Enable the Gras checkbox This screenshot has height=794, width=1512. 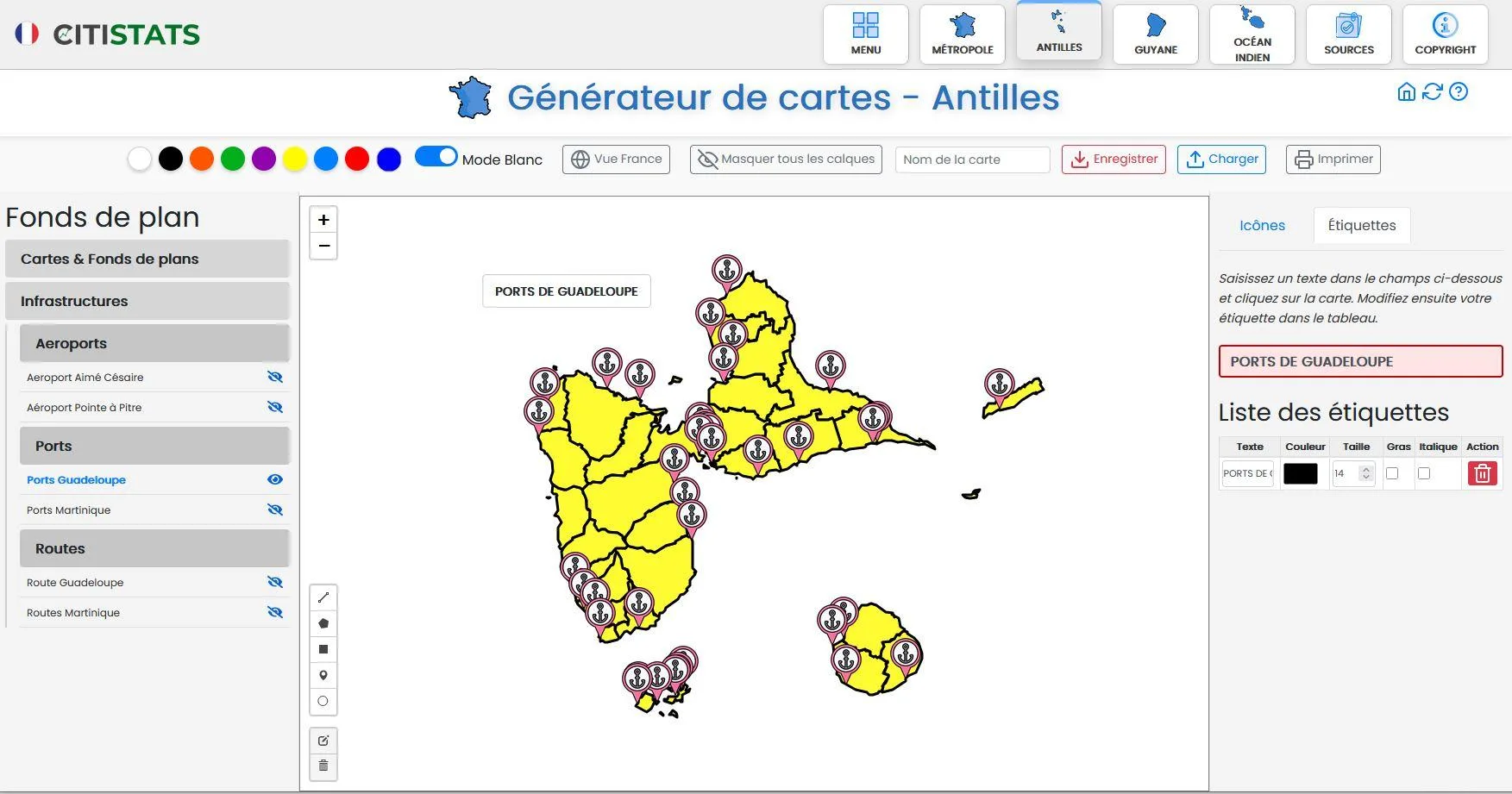1392,473
